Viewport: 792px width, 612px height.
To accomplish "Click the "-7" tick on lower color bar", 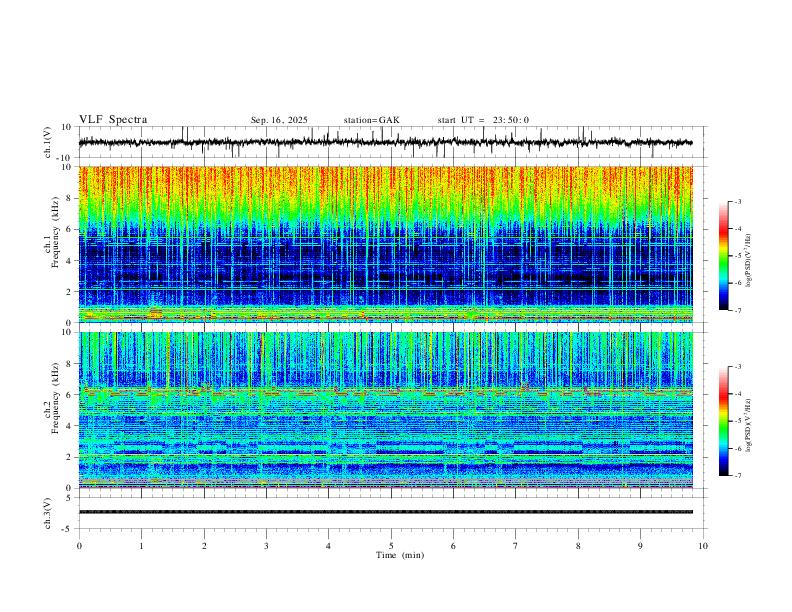I will [738, 476].
